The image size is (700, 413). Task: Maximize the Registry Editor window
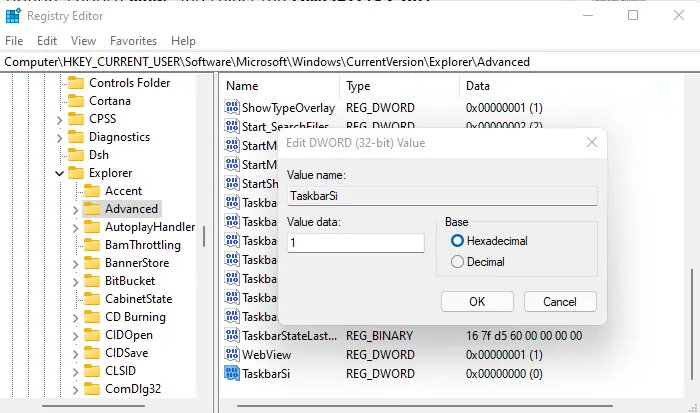(x=633, y=15)
